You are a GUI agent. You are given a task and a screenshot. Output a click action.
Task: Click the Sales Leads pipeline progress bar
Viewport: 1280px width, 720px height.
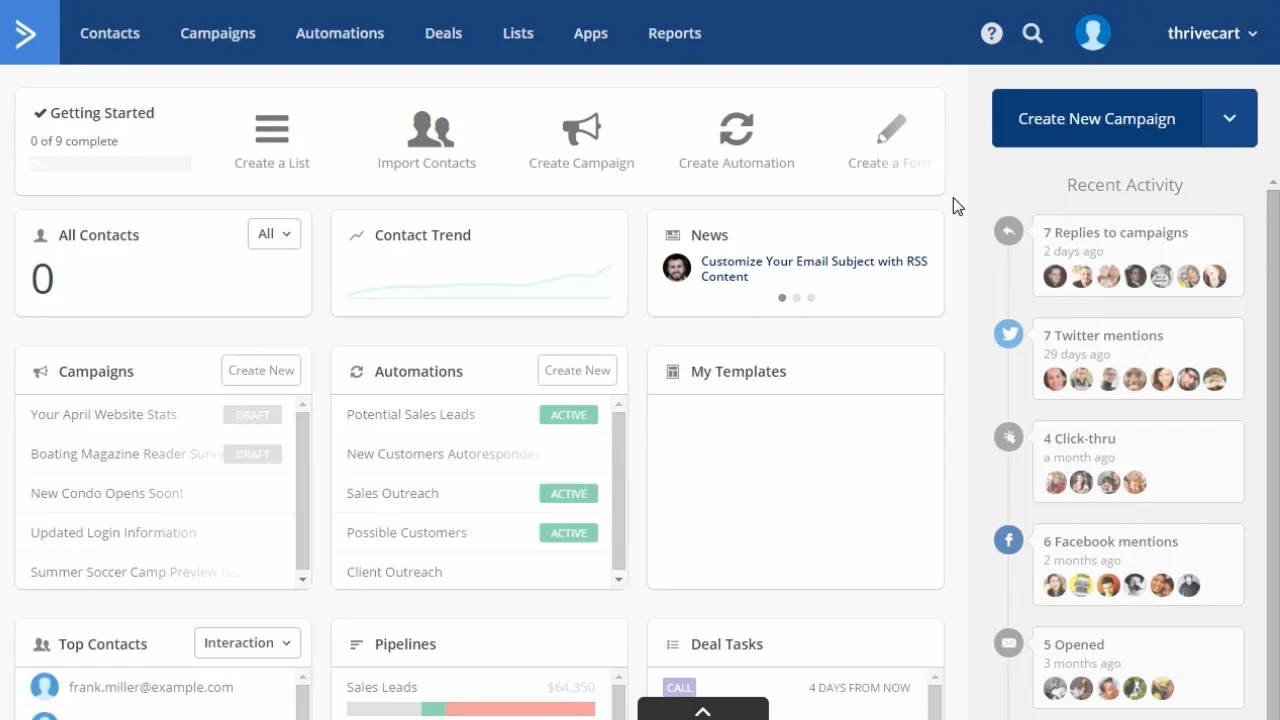[x=471, y=709]
